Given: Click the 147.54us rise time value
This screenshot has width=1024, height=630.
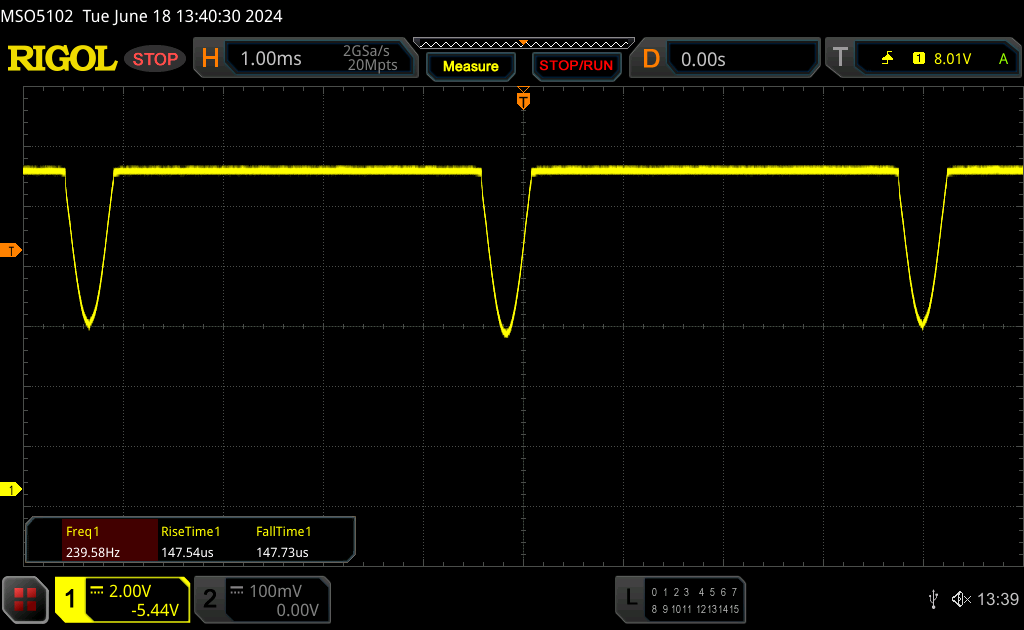Looking at the screenshot, I should [187, 552].
